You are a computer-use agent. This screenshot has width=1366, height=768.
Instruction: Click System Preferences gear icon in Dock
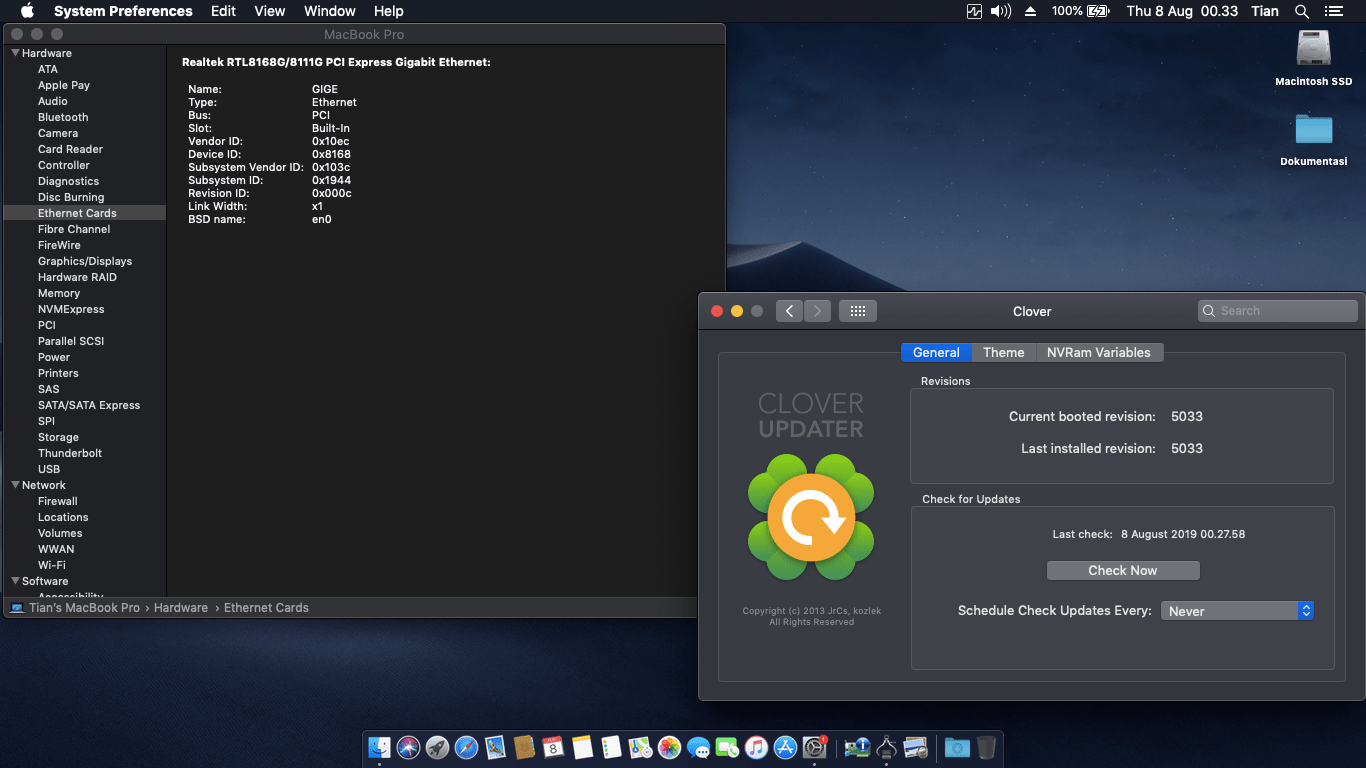pos(814,747)
